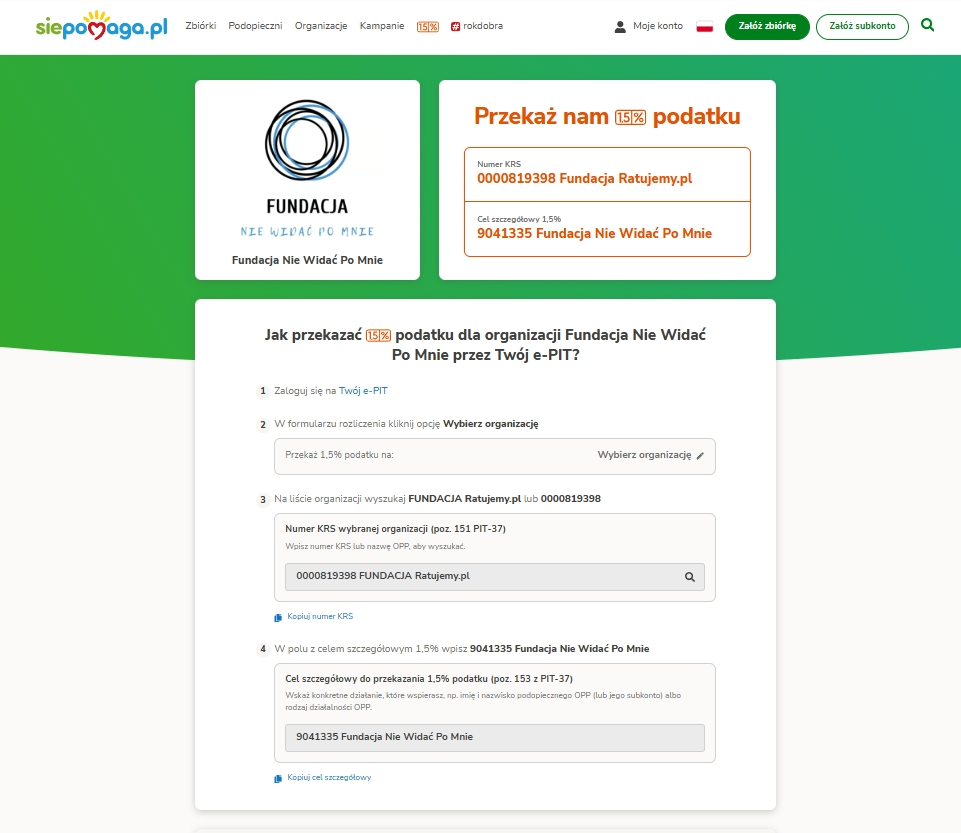Click the siepomaga.pl logo
961x833 pixels.
tap(100, 26)
